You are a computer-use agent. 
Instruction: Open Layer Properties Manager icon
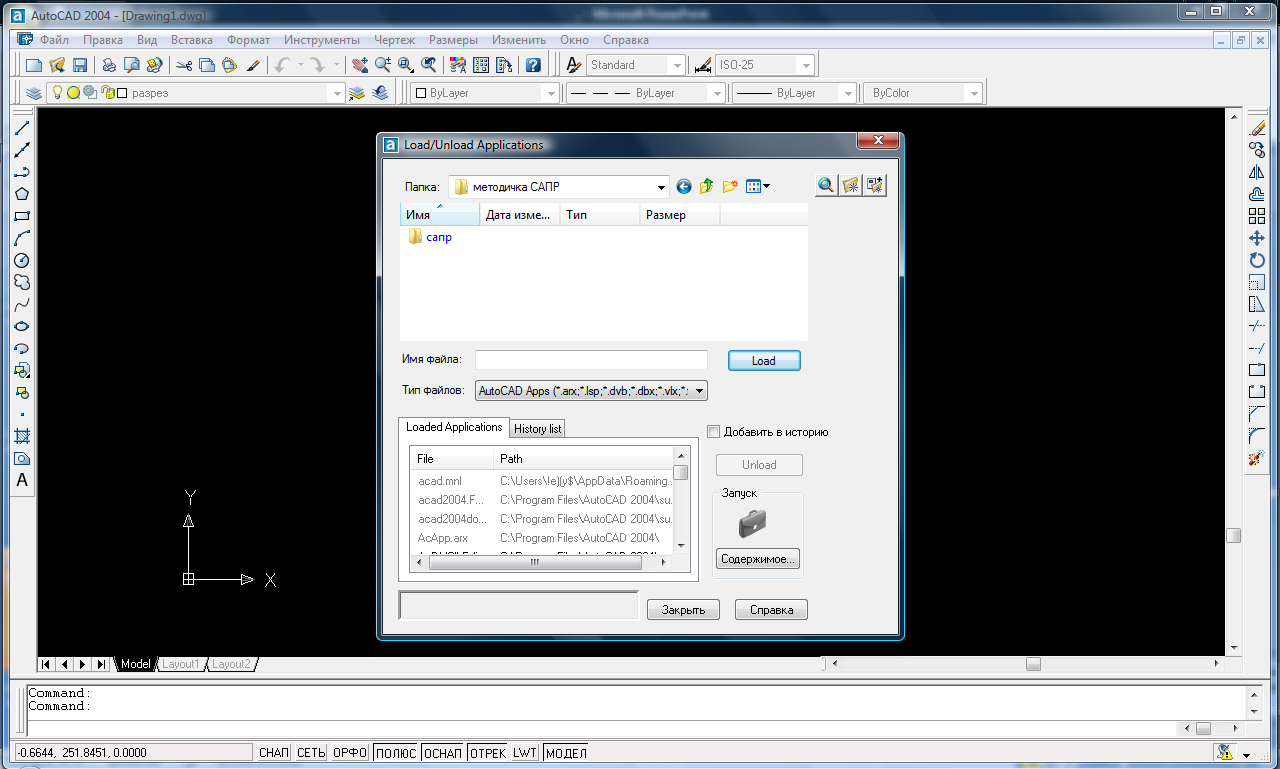(x=34, y=93)
